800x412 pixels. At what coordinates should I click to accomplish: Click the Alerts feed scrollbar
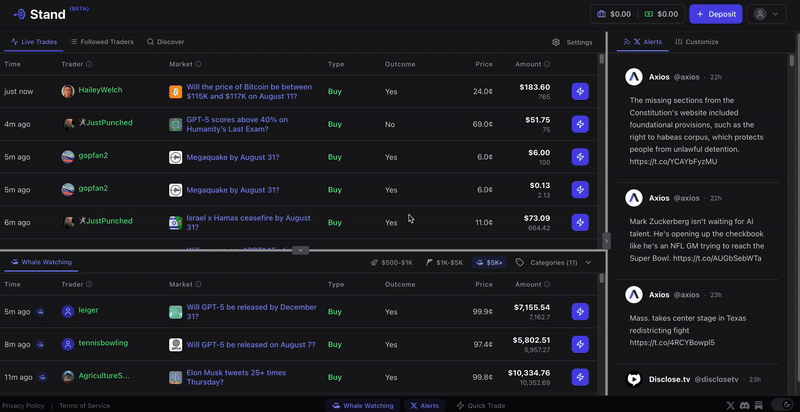pyautogui.click(x=792, y=61)
